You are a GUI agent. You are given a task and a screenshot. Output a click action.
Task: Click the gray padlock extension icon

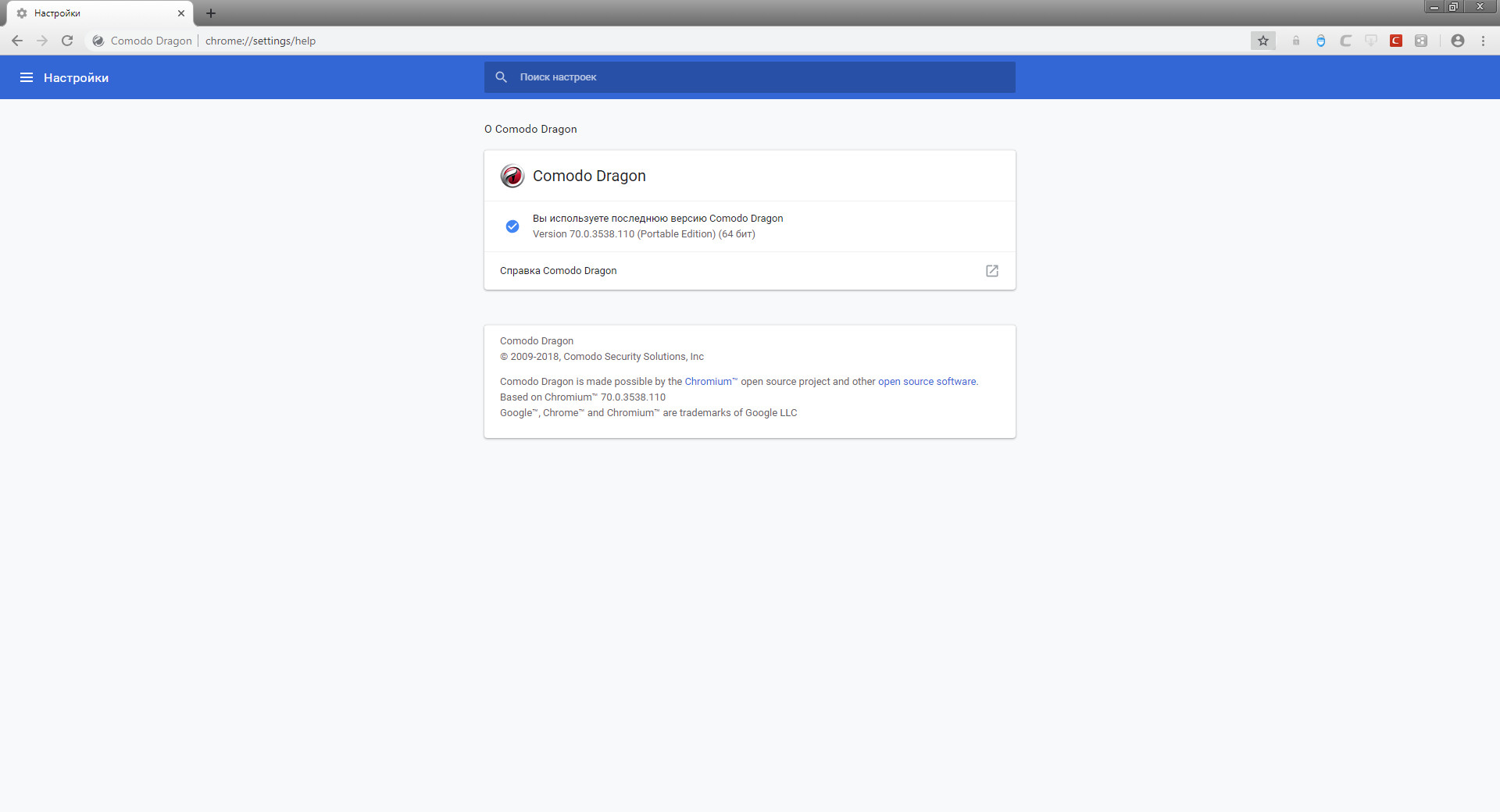point(1296,41)
